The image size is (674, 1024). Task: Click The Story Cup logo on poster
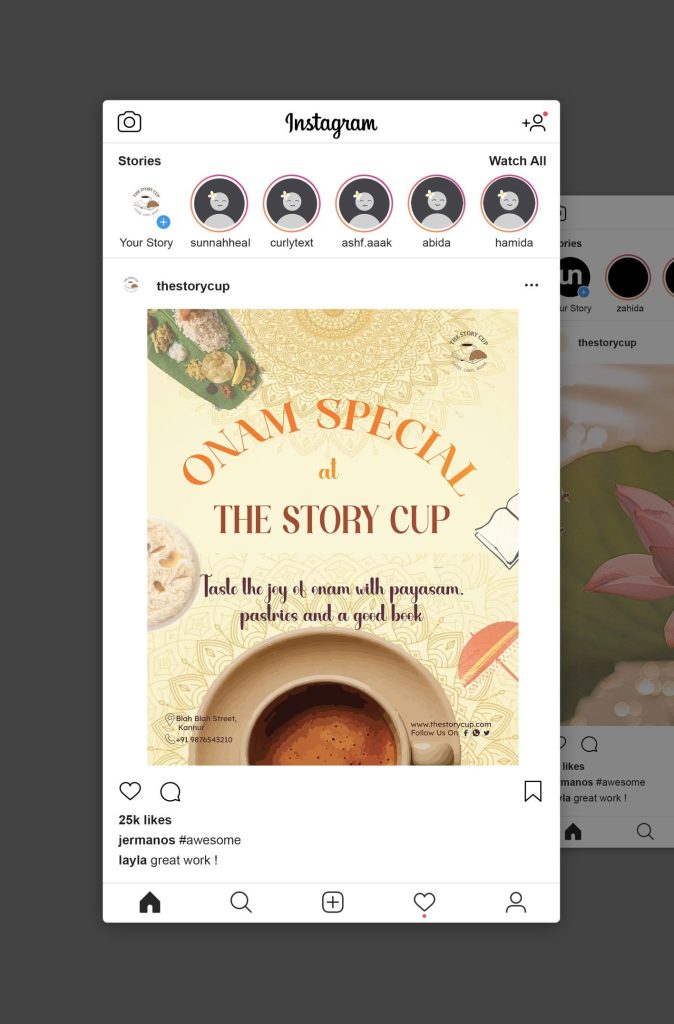pyautogui.click(x=469, y=352)
